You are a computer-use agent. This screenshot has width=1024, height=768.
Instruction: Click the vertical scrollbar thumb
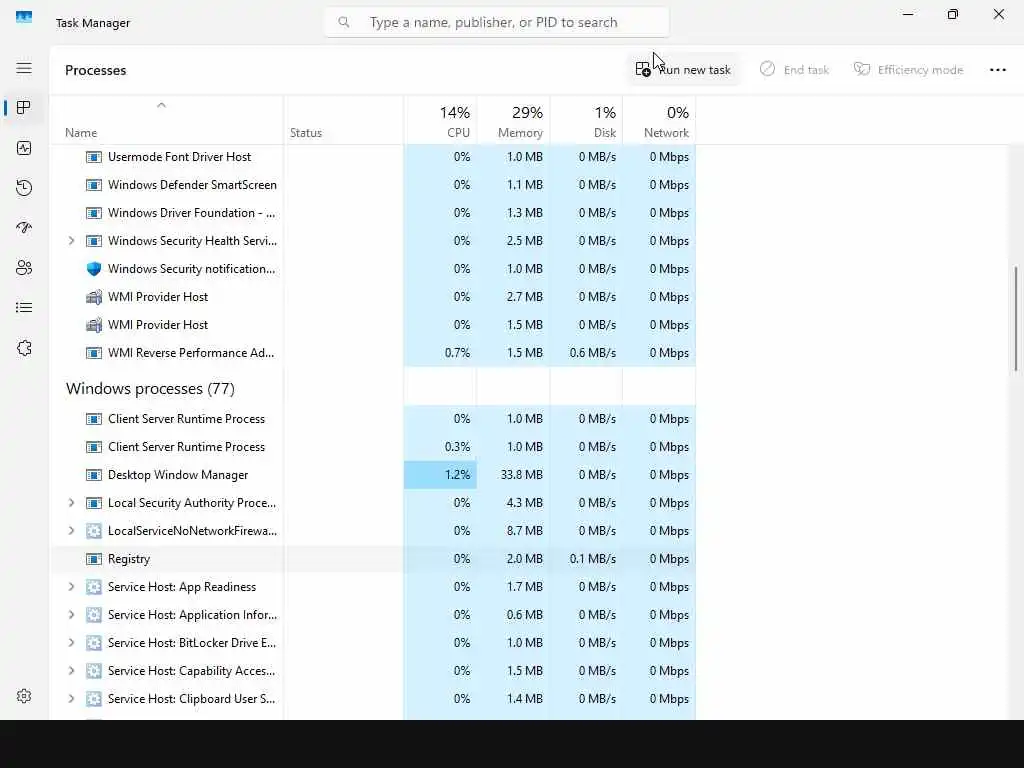tap(1016, 319)
